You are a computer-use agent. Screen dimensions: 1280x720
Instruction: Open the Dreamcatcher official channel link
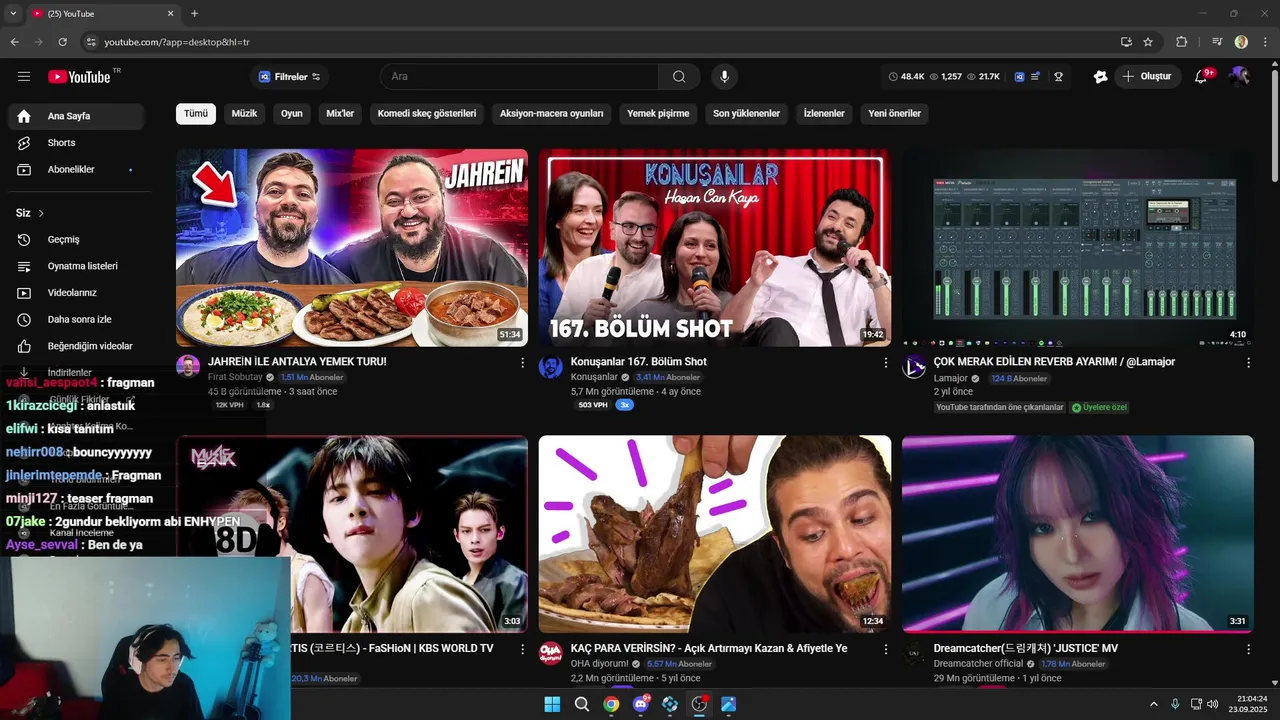[x=979, y=664]
